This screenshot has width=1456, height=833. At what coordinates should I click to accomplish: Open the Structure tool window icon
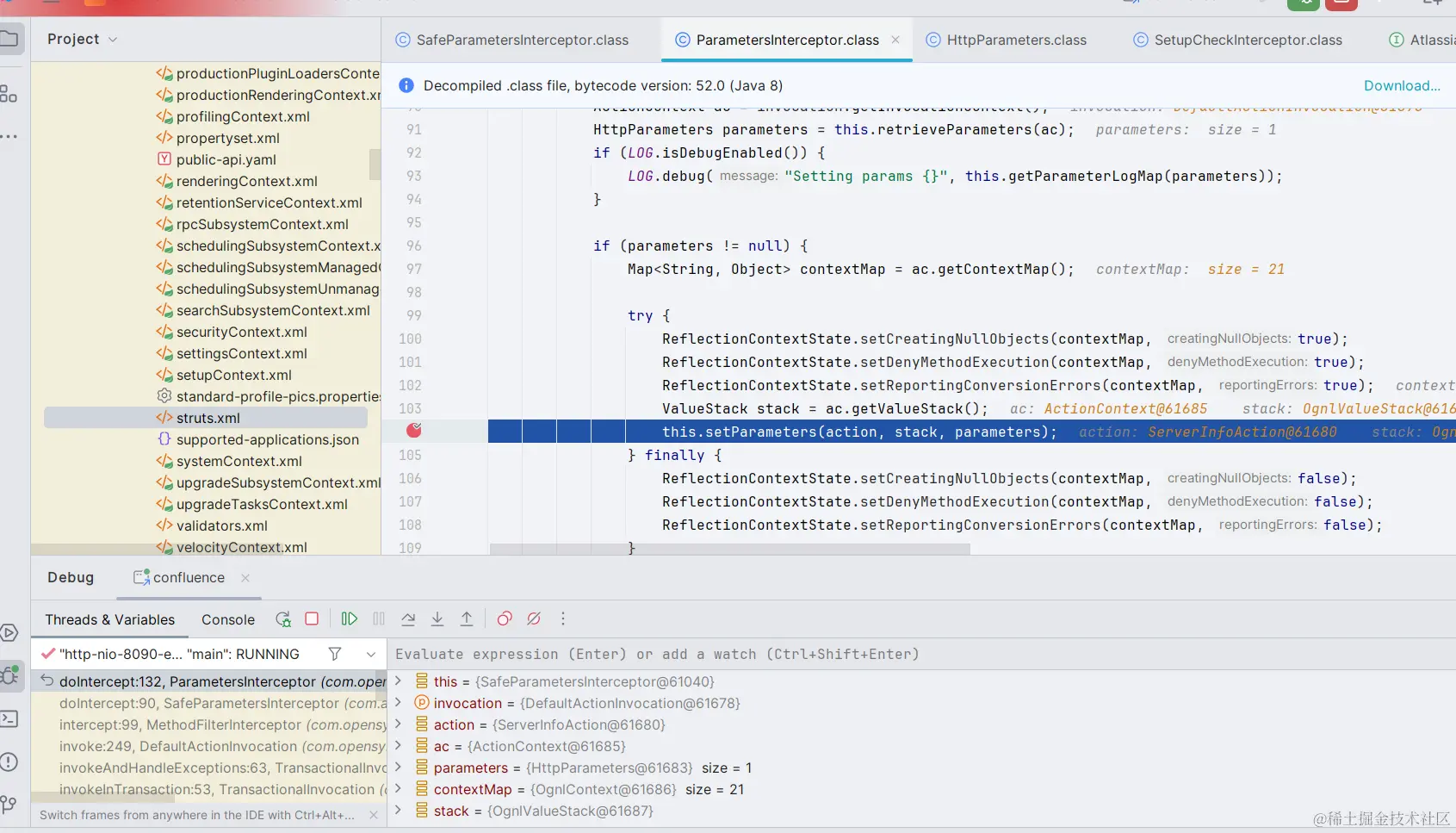click(9, 94)
